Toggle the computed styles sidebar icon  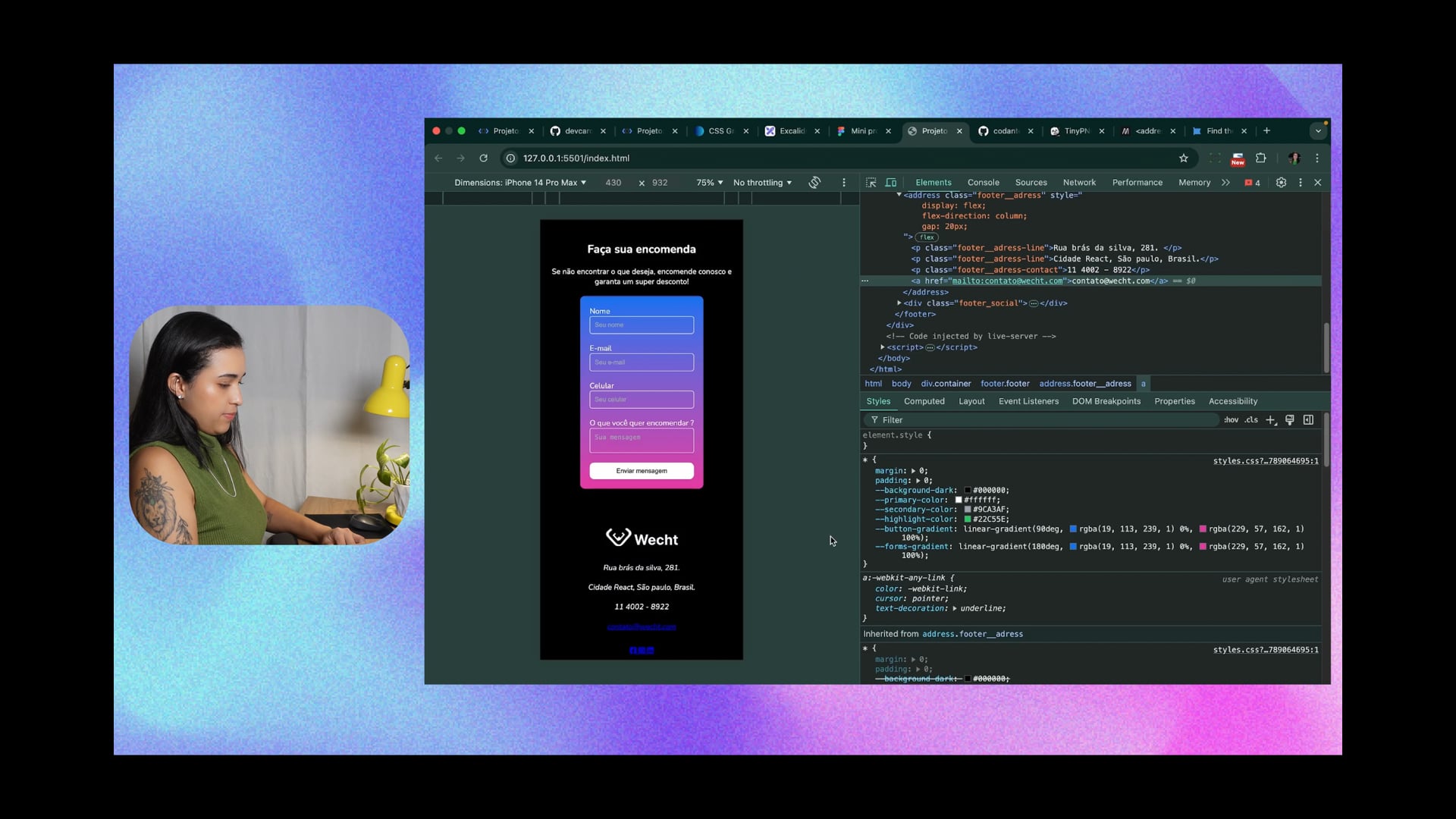[x=1308, y=420]
